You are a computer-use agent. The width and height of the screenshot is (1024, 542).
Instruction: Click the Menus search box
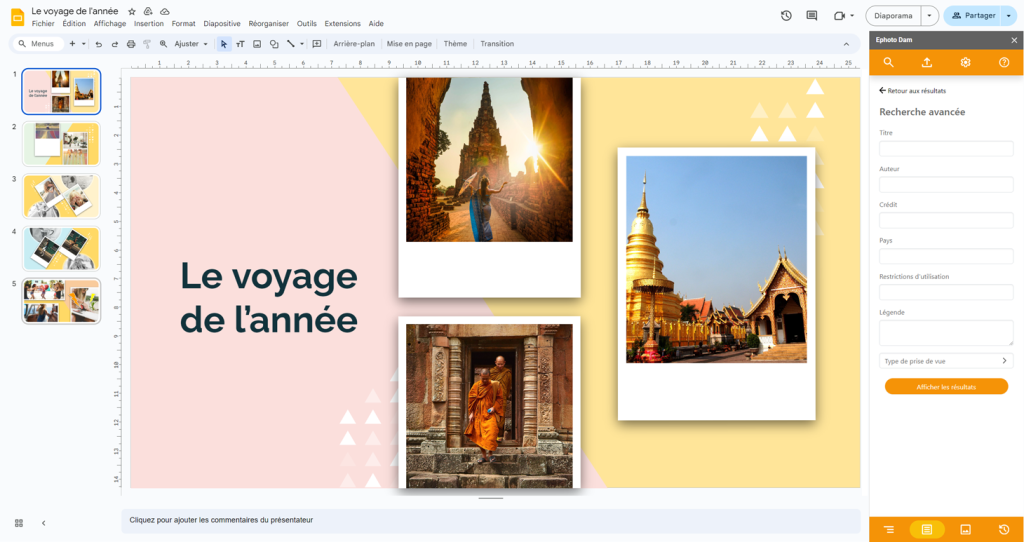click(39, 44)
